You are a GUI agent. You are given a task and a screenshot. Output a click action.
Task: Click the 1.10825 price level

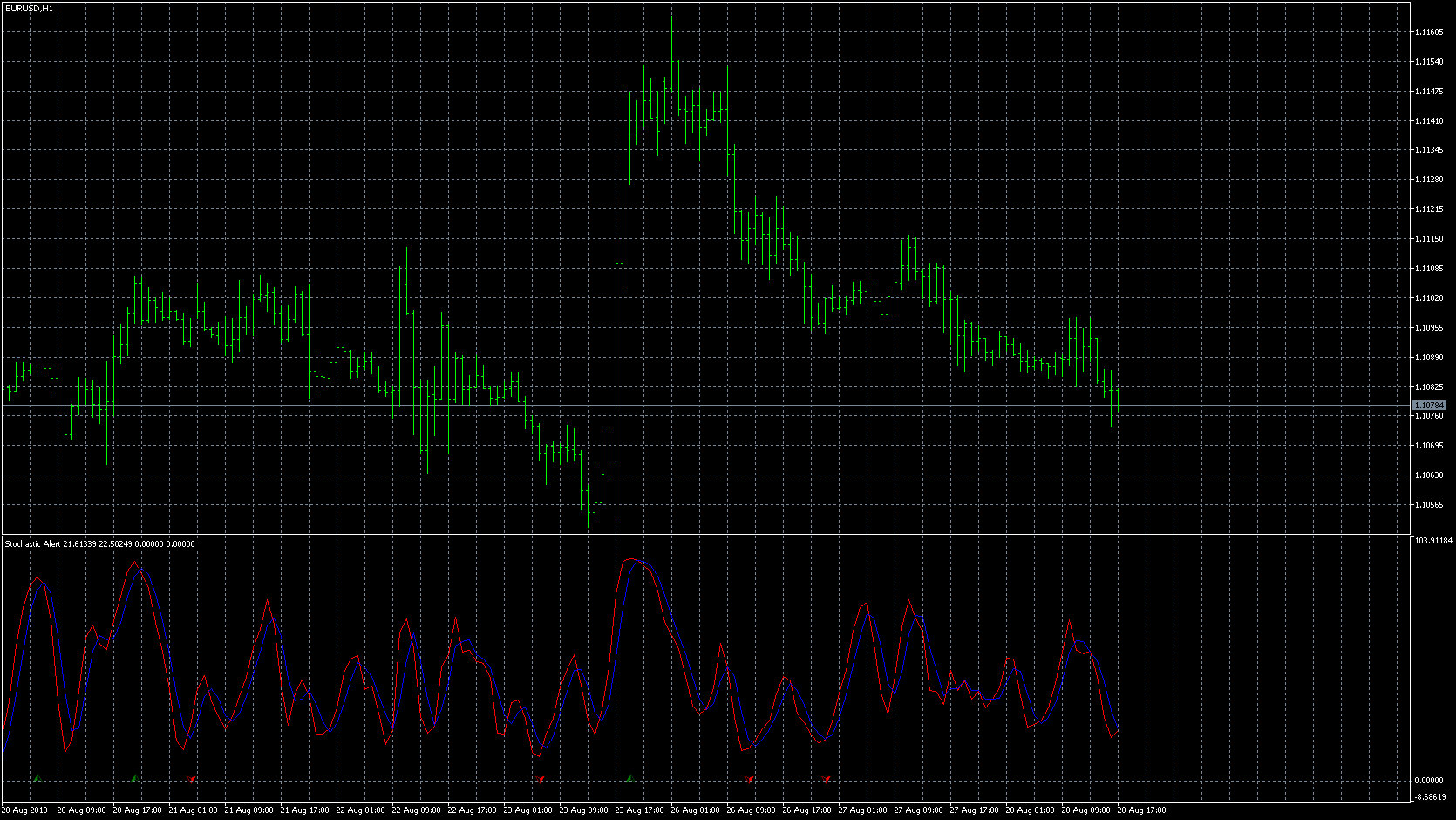coord(1428,387)
